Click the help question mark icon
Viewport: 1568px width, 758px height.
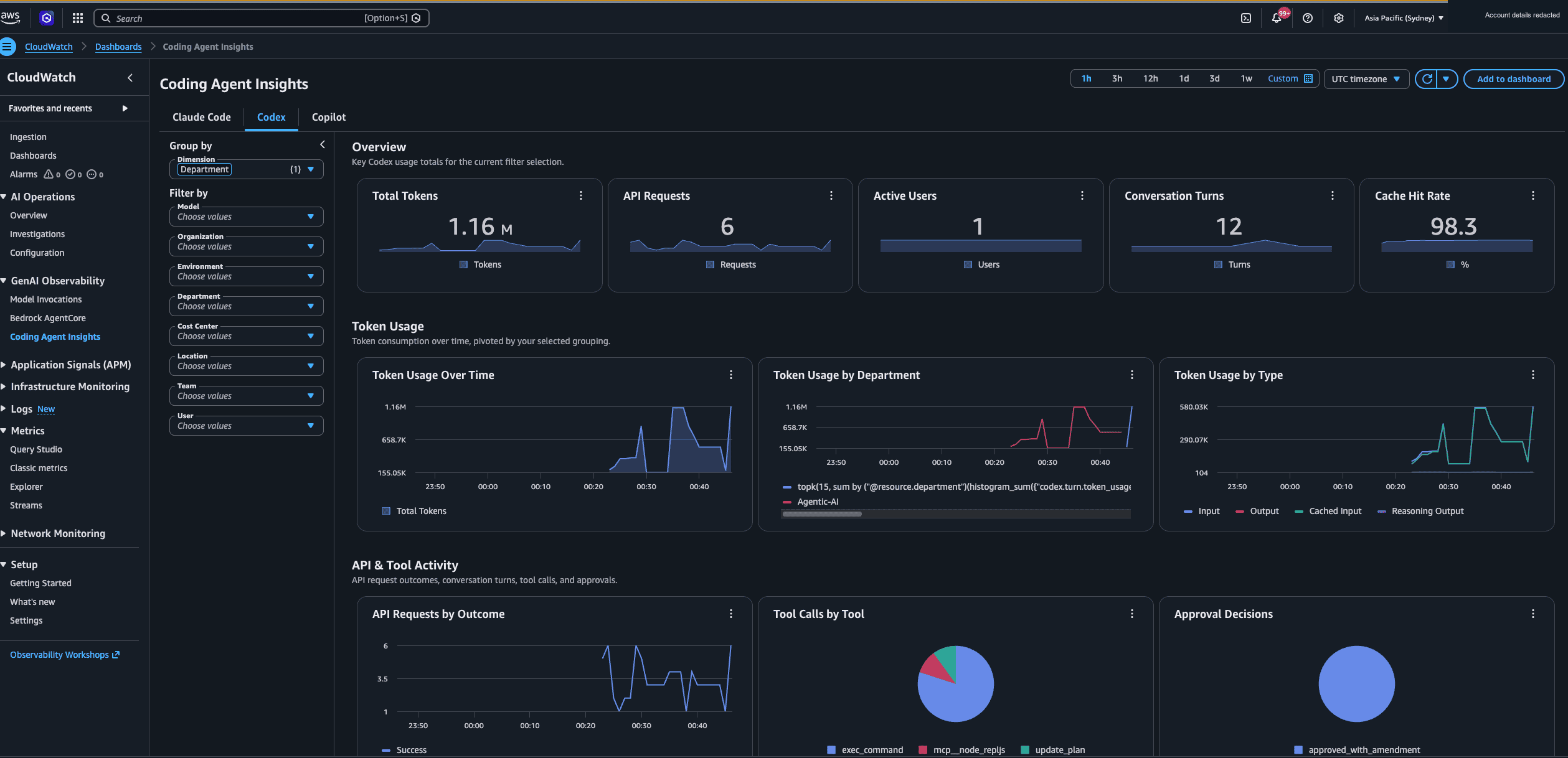click(x=1308, y=18)
